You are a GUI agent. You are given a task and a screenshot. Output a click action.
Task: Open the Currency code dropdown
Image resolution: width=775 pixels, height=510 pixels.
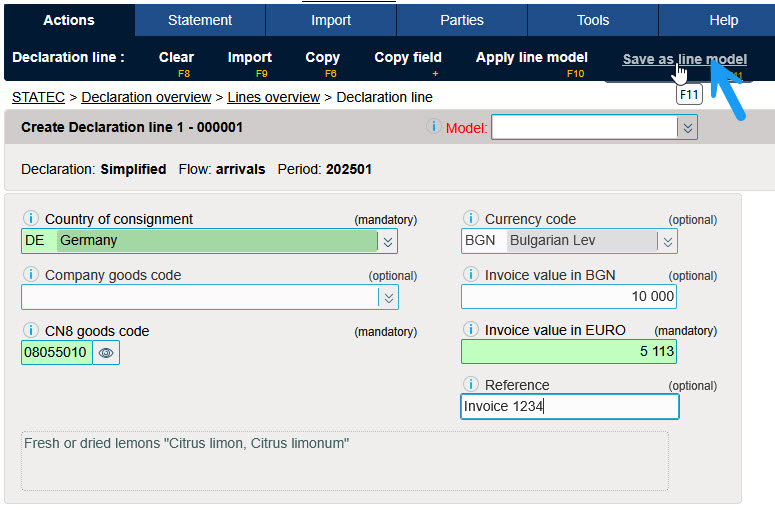point(667,241)
